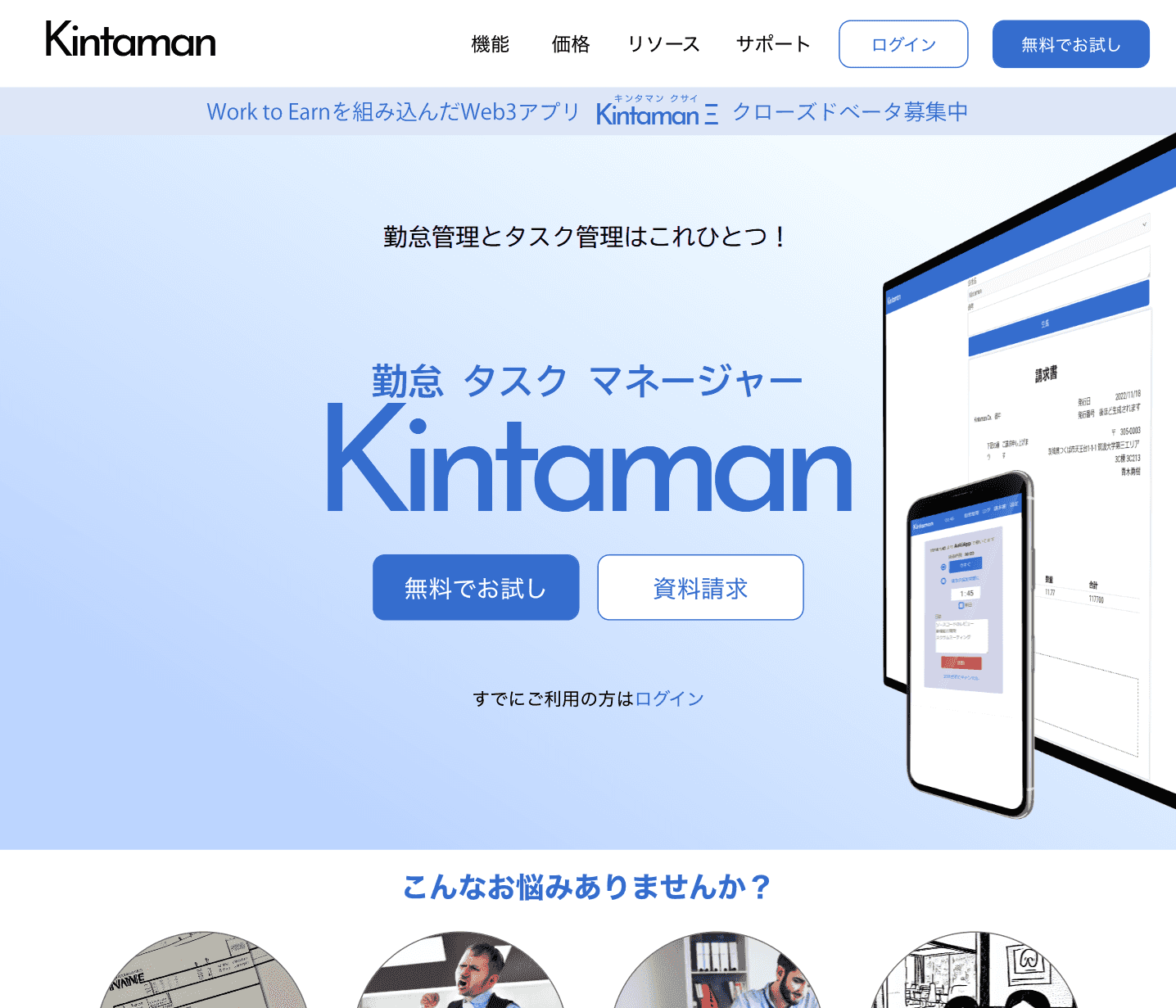This screenshot has height=1008, width=1176.
Task: Open the Work to Earn Web3 banner text
Action: [x=393, y=111]
